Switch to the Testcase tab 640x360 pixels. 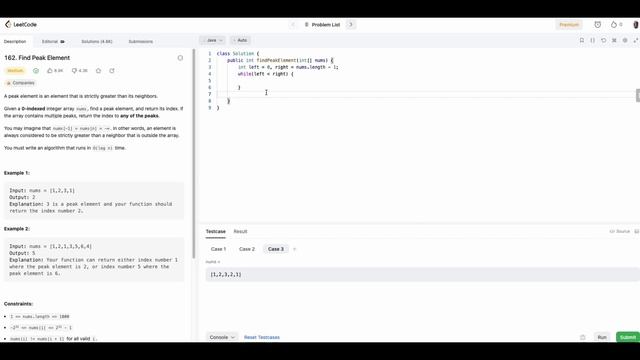[x=216, y=231]
